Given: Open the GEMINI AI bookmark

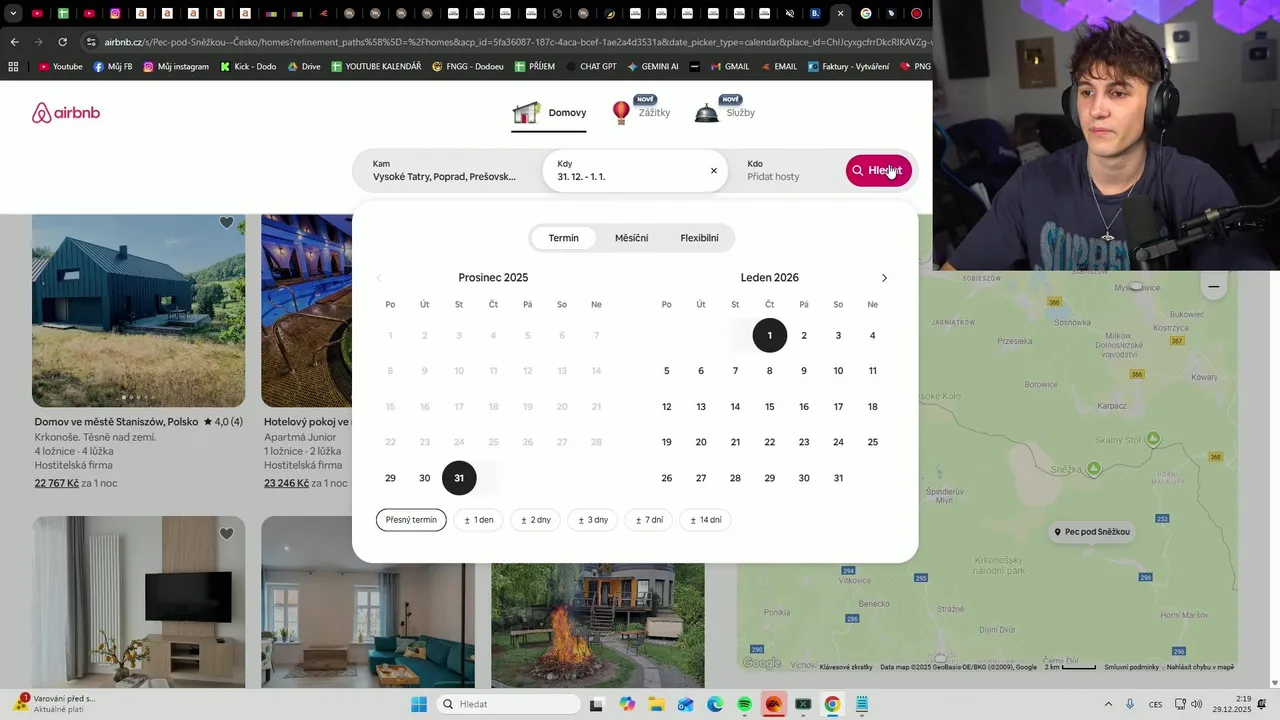Looking at the screenshot, I should (653, 66).
